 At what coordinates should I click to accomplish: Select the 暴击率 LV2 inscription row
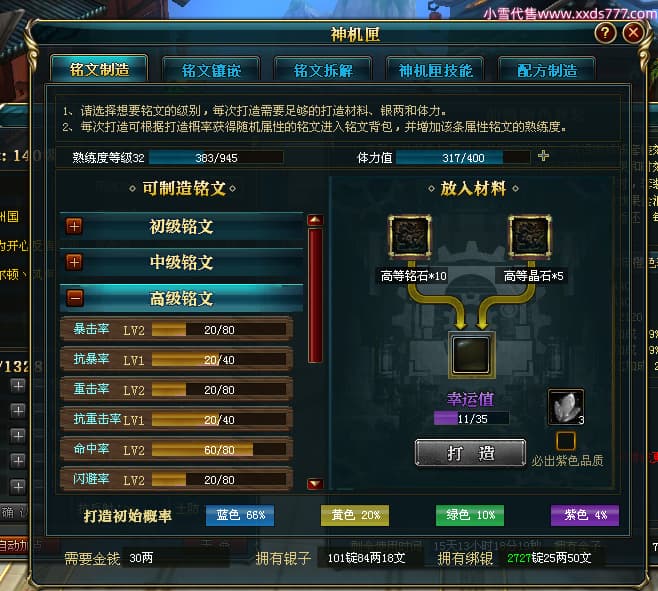tap(176, 329)
